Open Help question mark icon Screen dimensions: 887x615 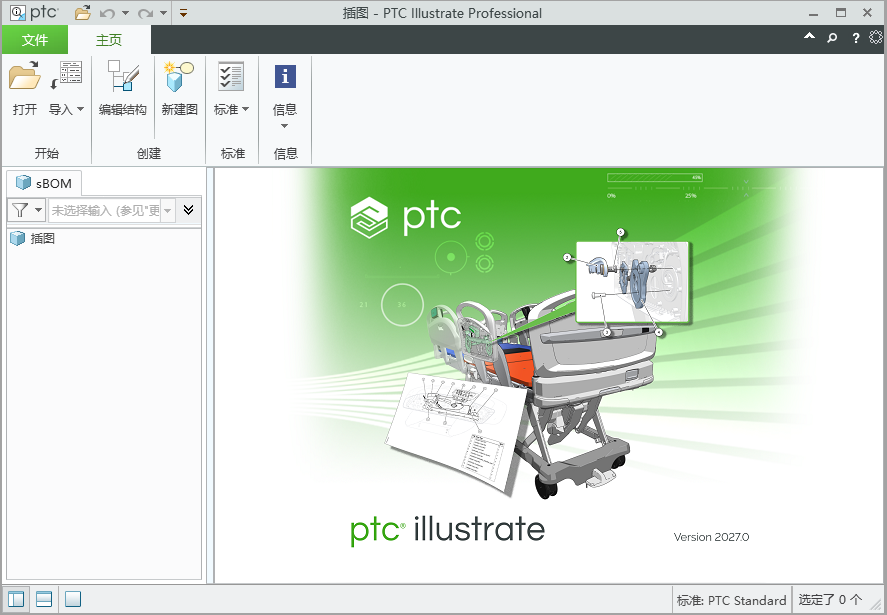(x=855, y=38)
